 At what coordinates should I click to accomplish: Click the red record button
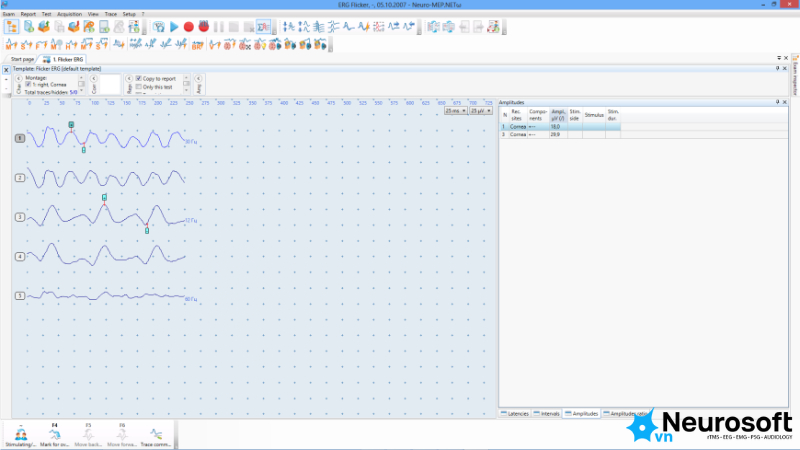[x=189, y=27]
